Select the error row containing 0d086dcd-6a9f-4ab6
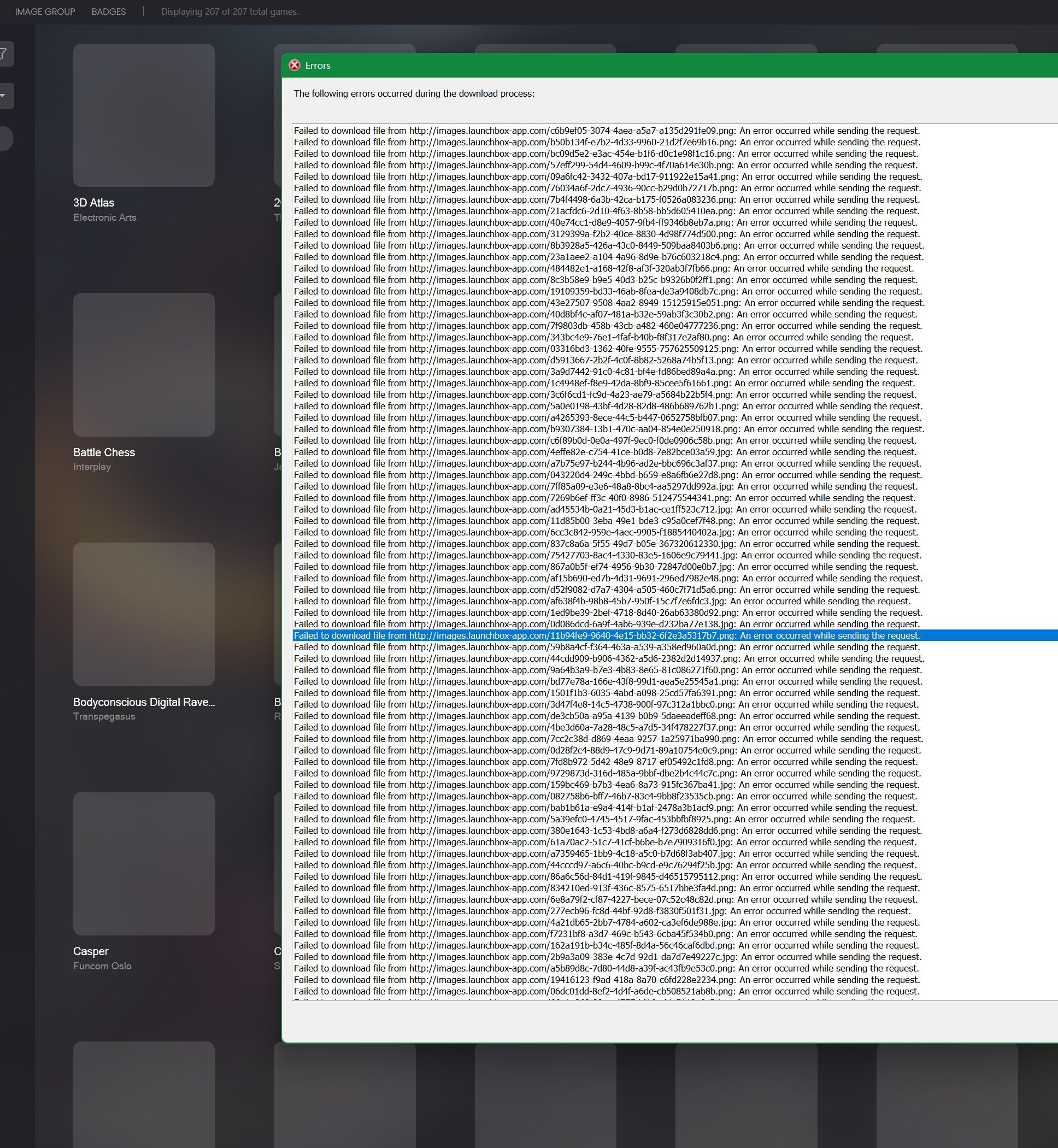The image size is (1058, 1148). coord(675,624)
